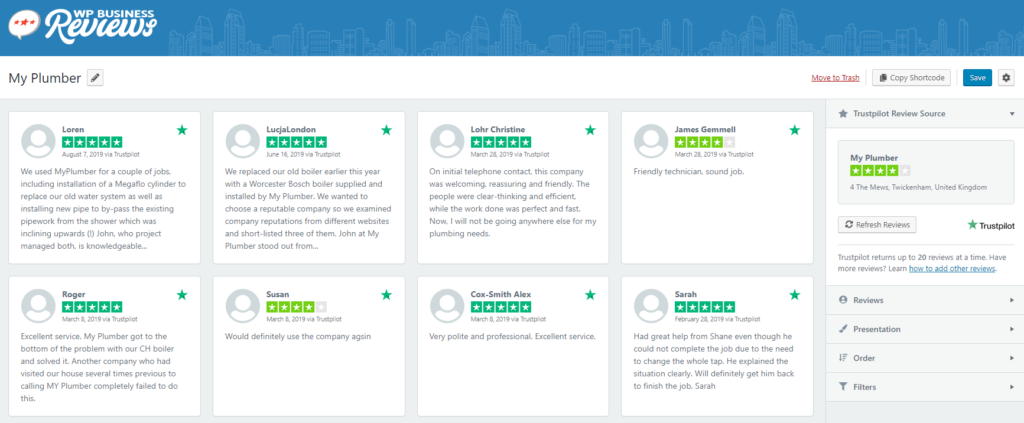Screen dimensions: 1024x423
Task: Click the Trustpilot star on Loren's review
Action: coord(182,130)
